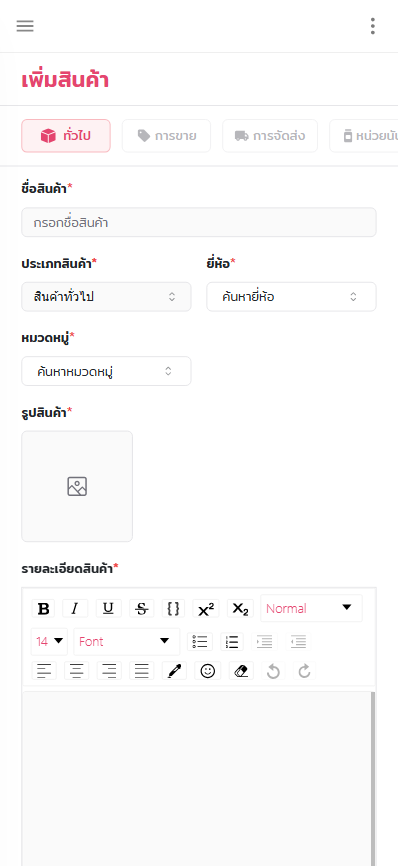Screen dimensions: 398x866
Task: Open the font size 14 dropdown
Action: click(x=49, y=641)
